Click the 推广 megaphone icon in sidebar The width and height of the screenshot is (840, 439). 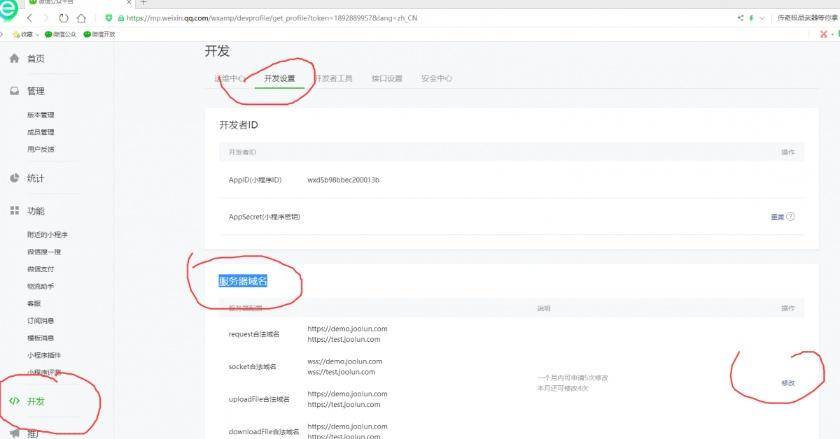point(14,433)
